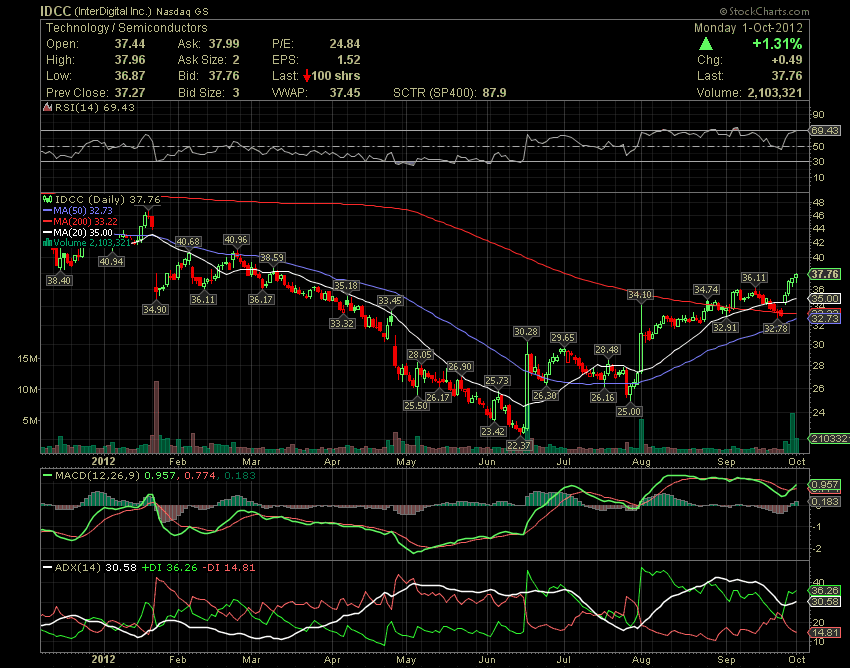Click the ADX(14) 30.58 legend label

point(95,568)
